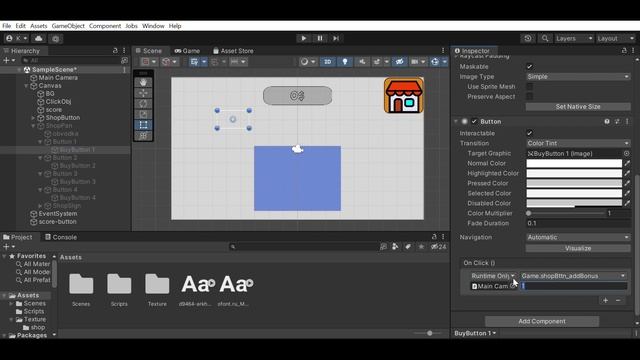Open the Layers dropdown
This screenshot has height=360, width=640.
click(573, 38)
